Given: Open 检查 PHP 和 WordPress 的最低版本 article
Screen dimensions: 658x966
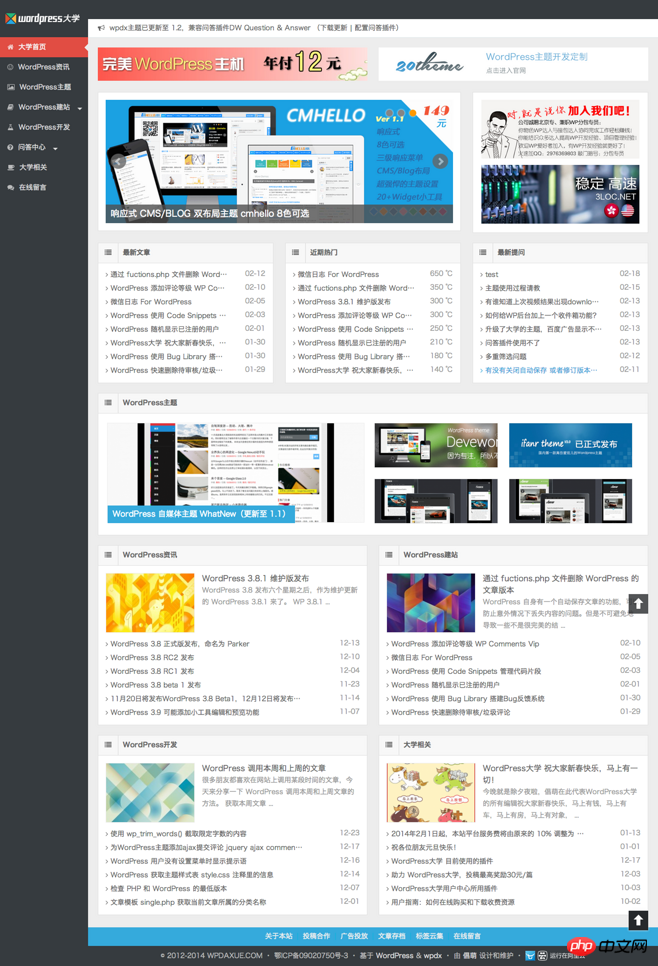Looking at the screenshot, I should tap(169, 888).
